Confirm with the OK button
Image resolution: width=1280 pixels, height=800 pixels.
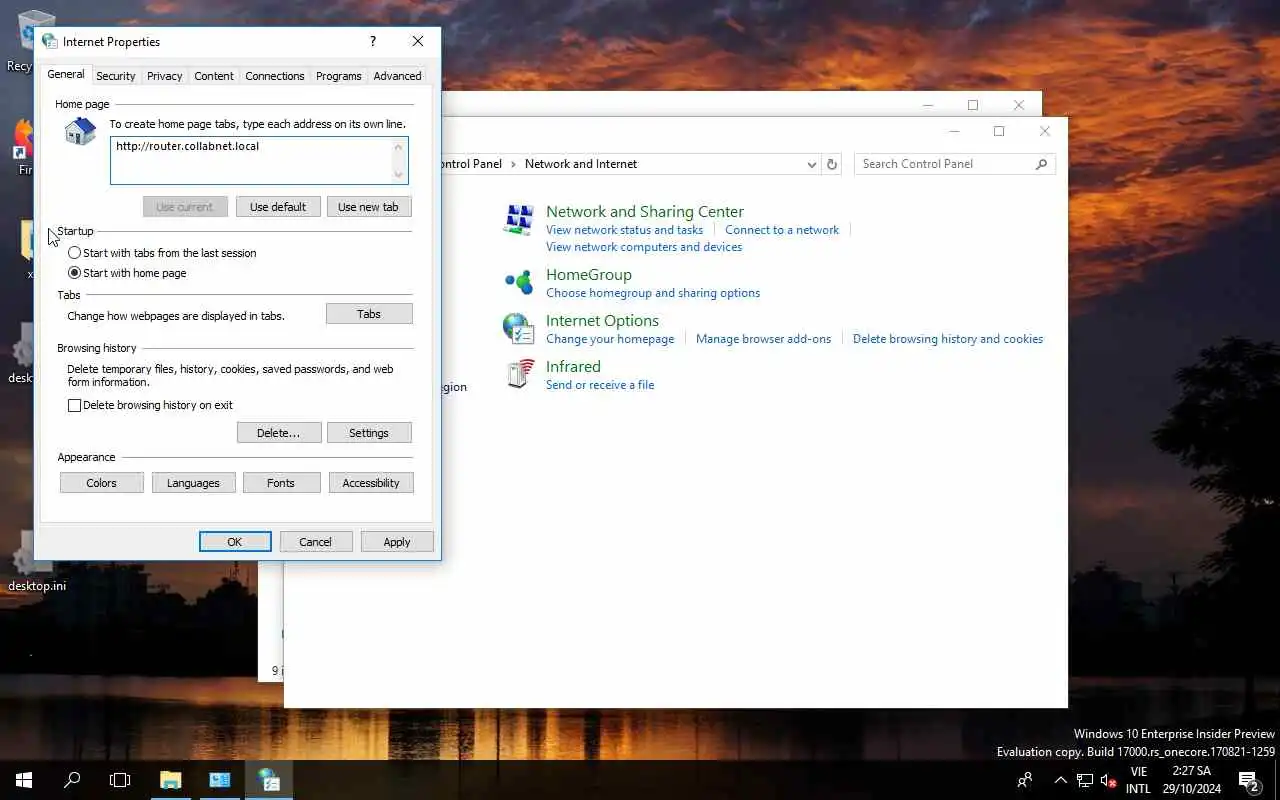pos(235,542)
